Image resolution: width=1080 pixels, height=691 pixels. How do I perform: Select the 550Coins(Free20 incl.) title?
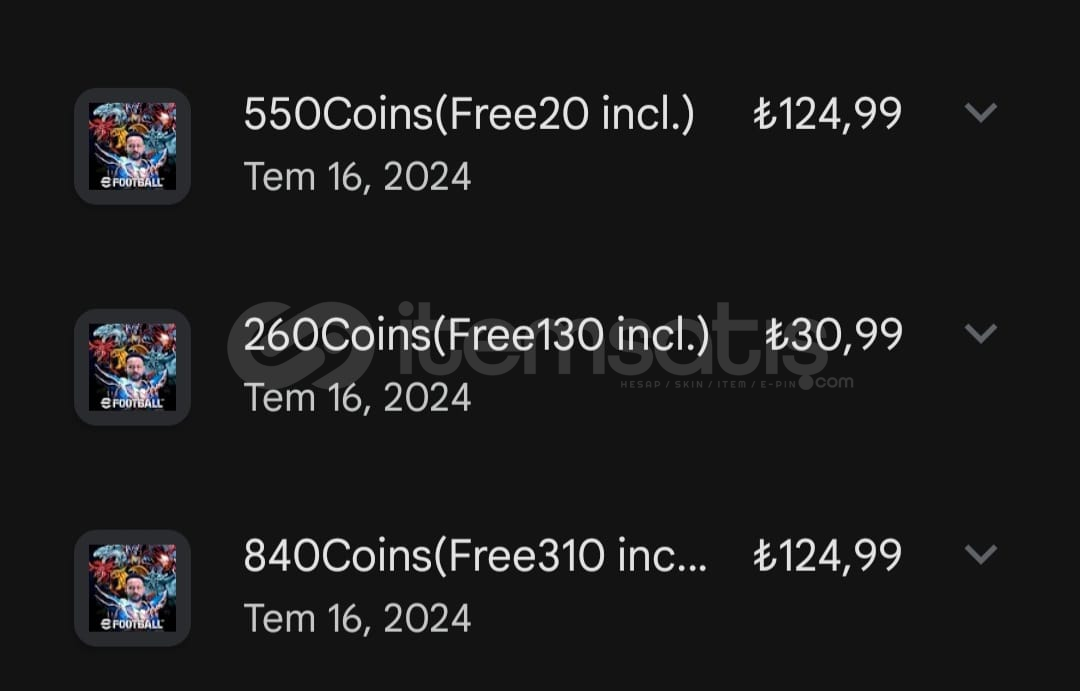(x=469, y=115)
